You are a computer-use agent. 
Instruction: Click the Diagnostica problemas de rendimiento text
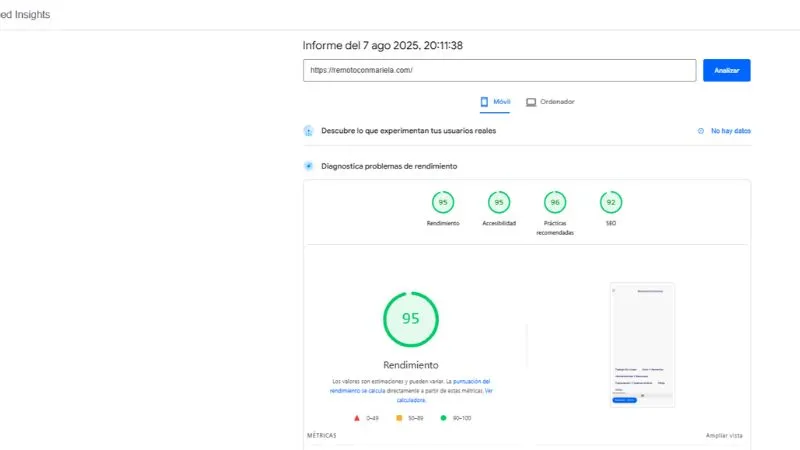(389, 166)
